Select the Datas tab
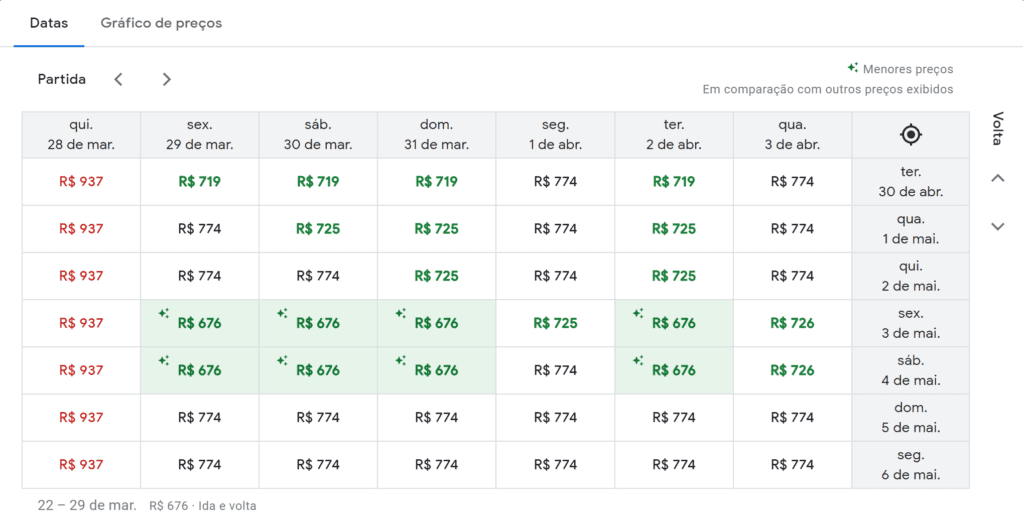 49,23
